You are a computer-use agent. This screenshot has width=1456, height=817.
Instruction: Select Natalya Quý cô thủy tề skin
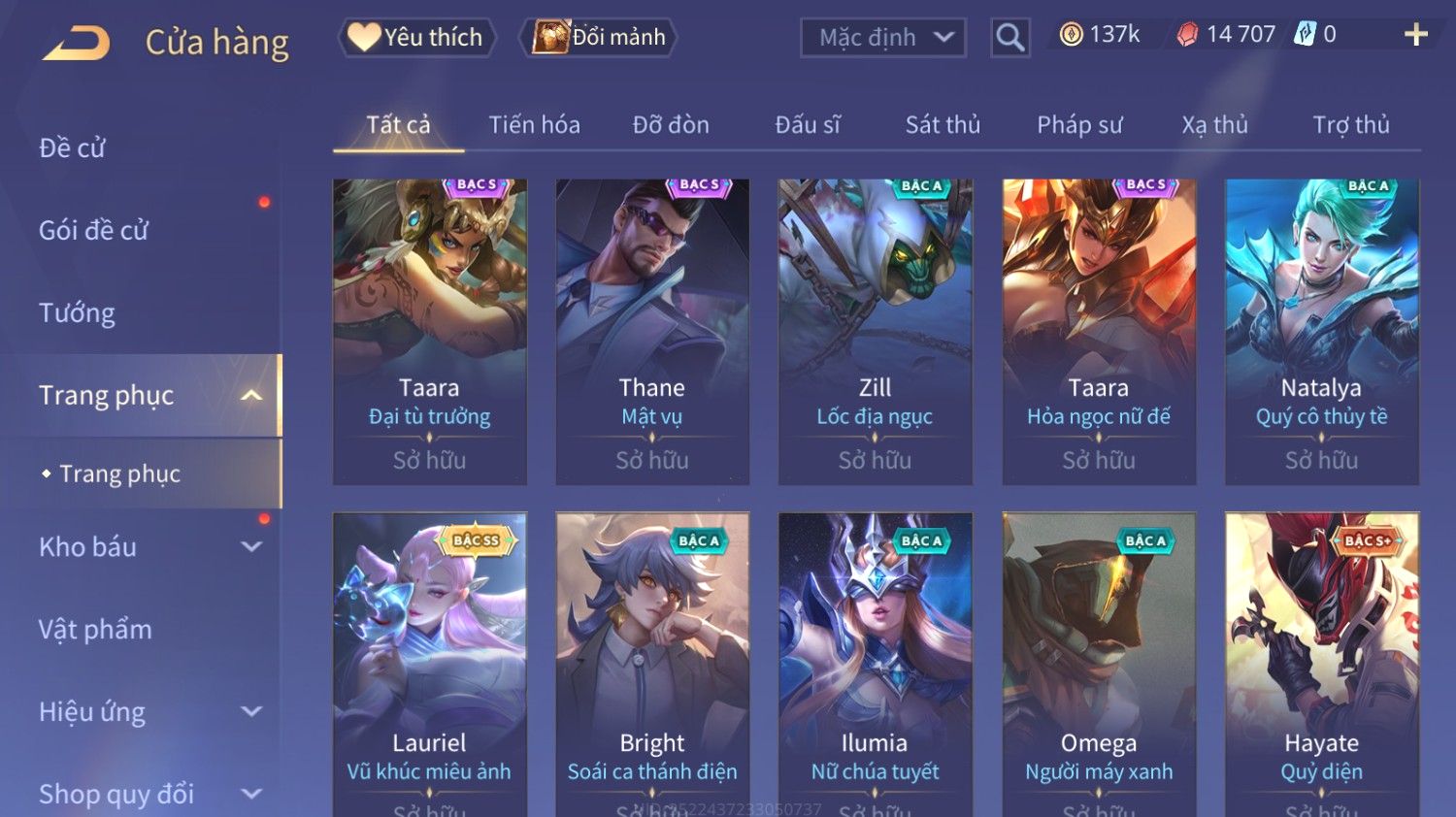(x=1322, y=332)
